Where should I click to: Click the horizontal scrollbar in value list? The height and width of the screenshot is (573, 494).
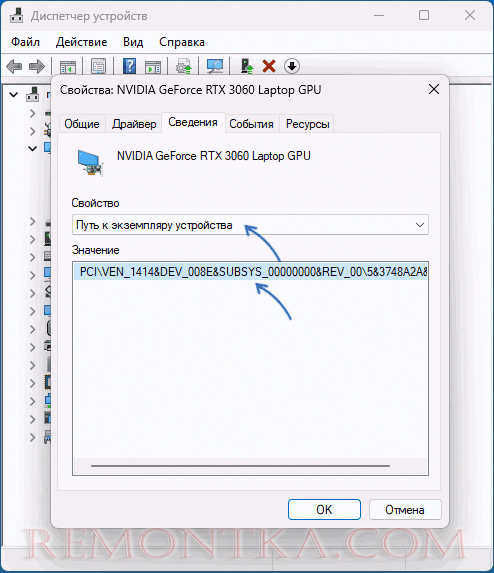pyautogui.click(x=240, y=466)
